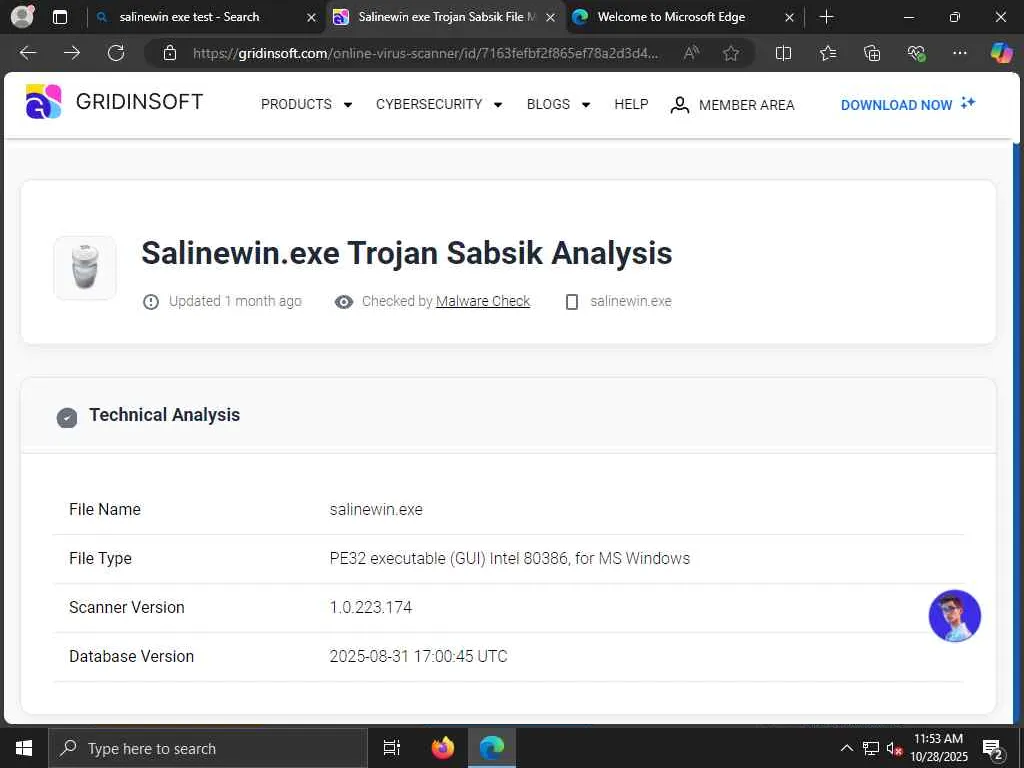Go to MEMBER AREA
This screenshot has height=768, width=1024.
tap(732, 104)
